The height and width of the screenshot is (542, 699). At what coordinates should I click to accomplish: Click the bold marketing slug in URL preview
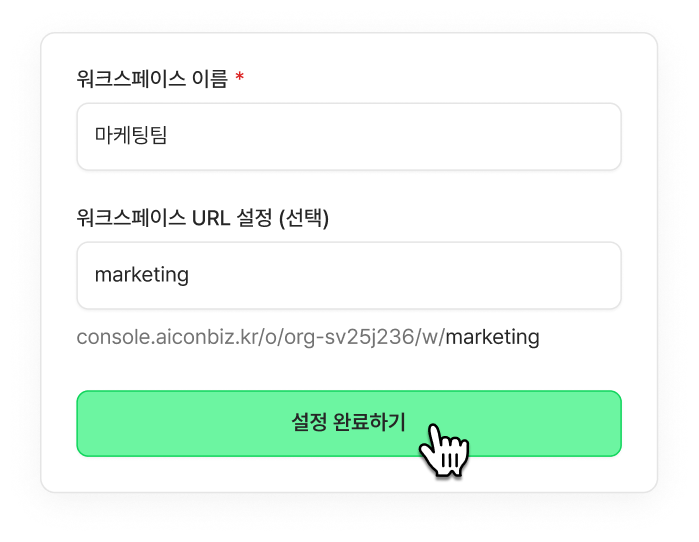(493, 337)
